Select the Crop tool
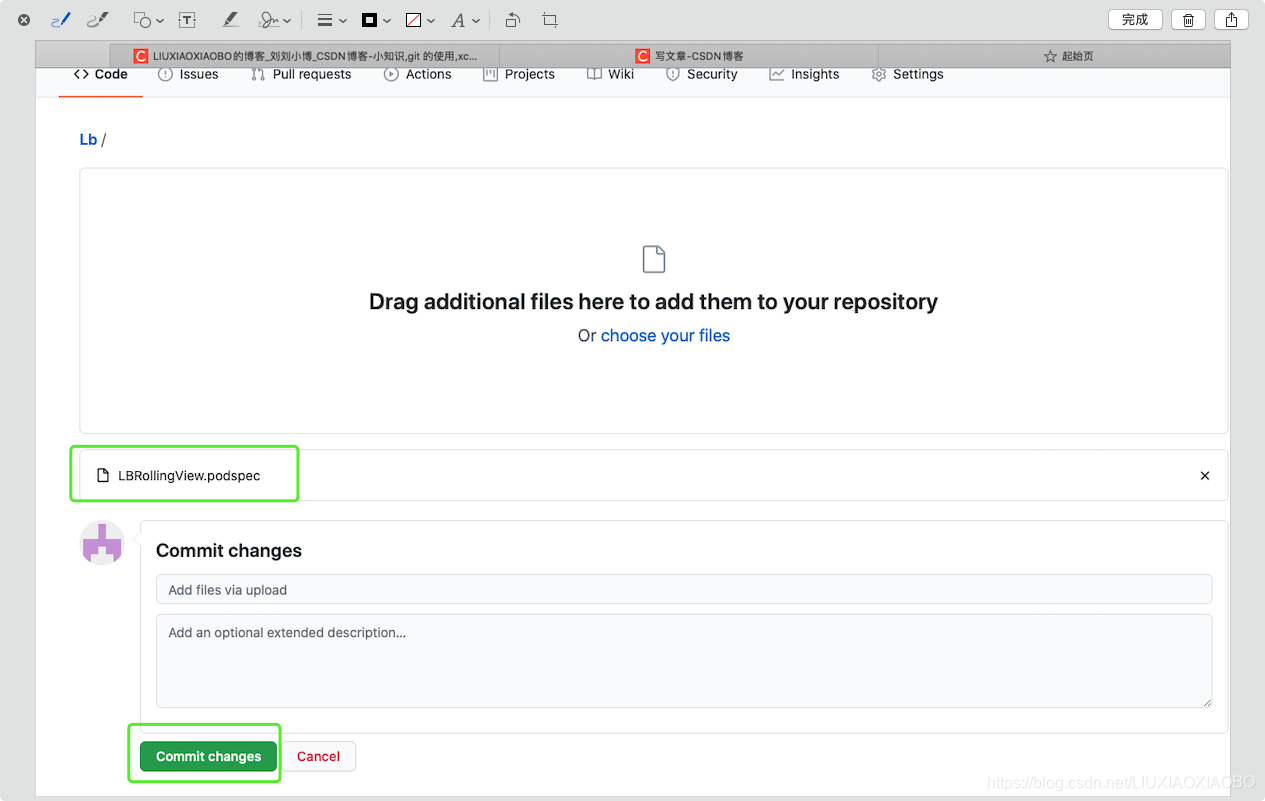This screenshot has height=801, width=1265. 549,19
